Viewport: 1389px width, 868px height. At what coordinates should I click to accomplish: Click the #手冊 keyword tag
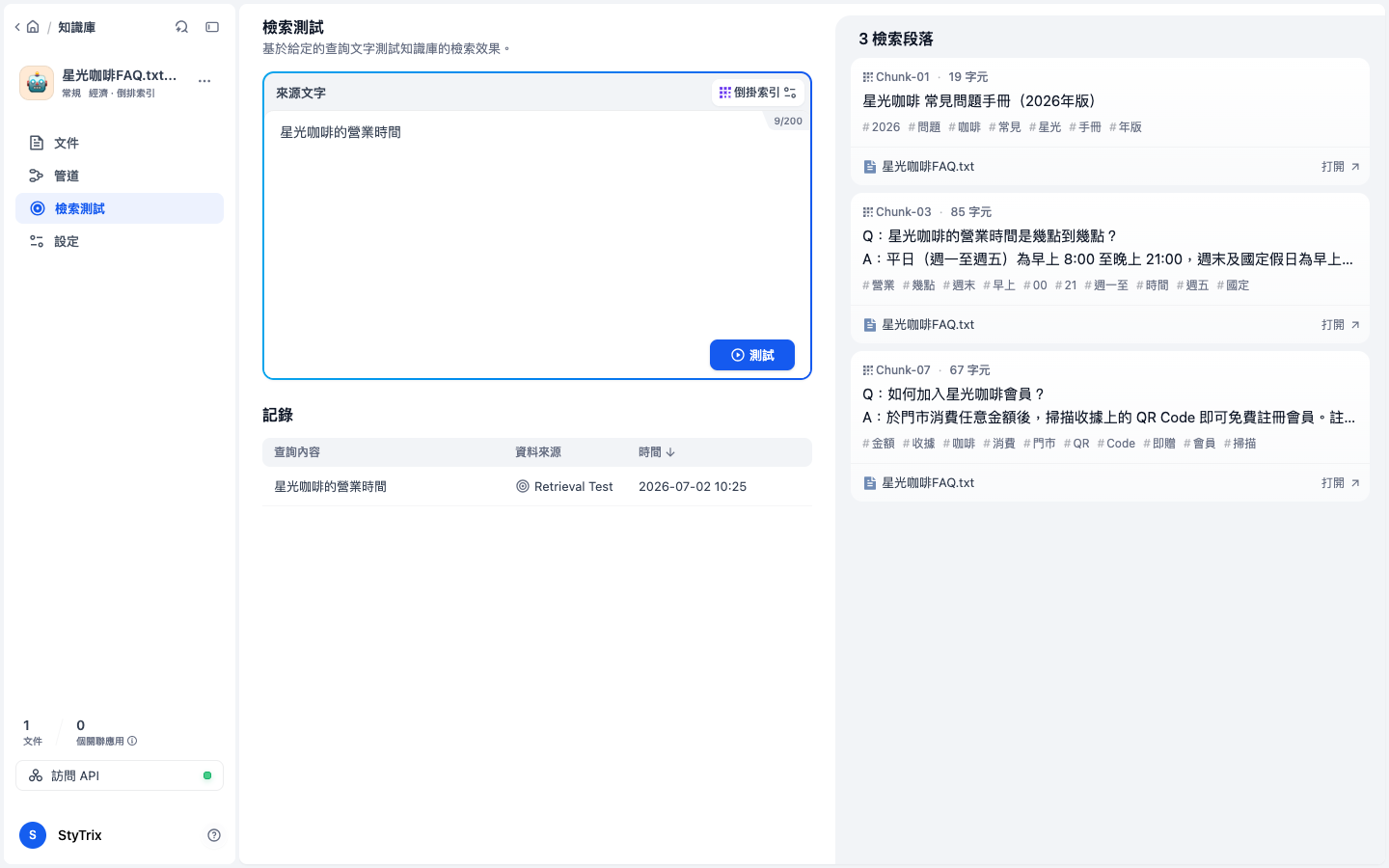point(1084,127)
